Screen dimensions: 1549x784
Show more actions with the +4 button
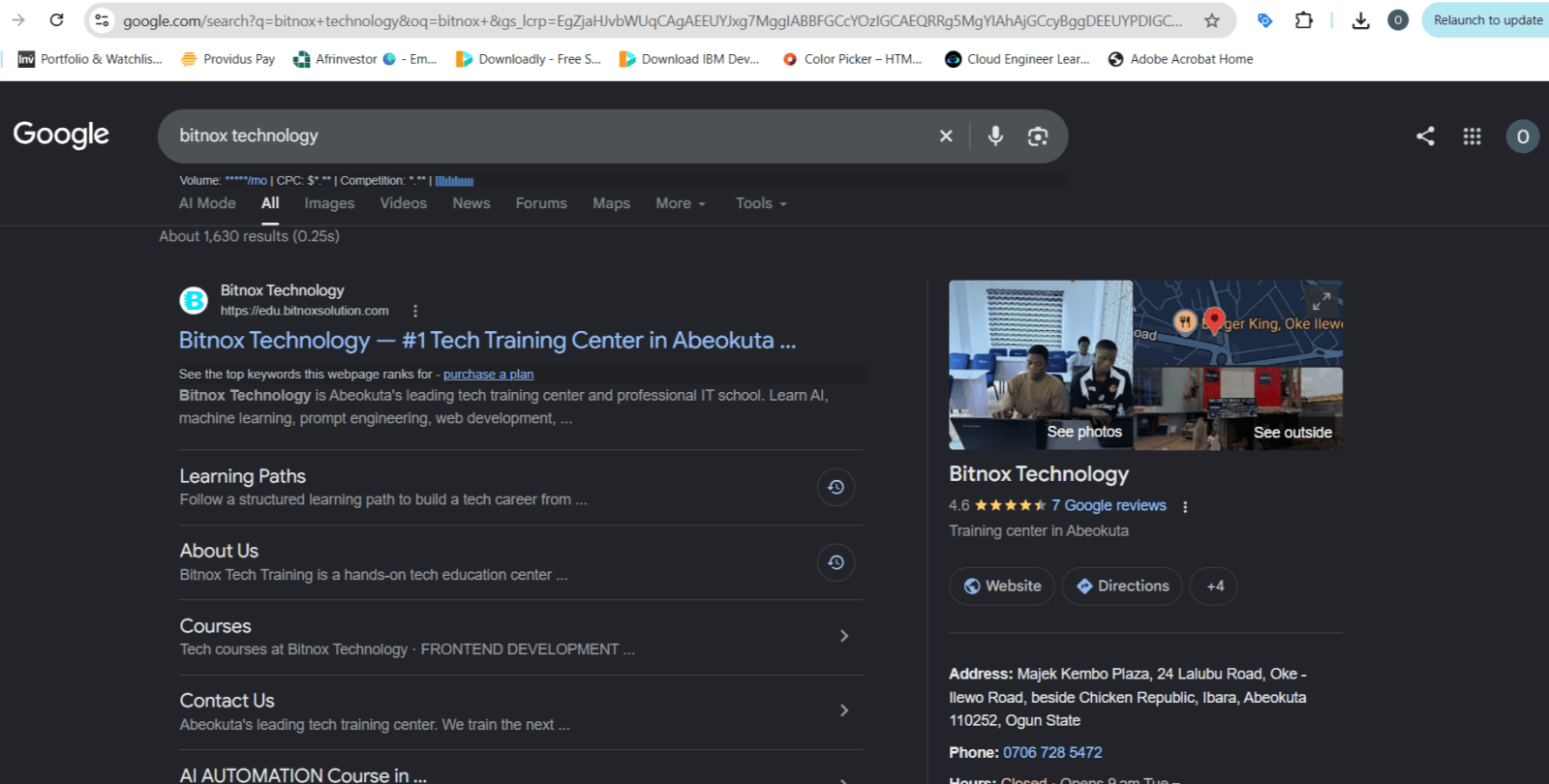(x=1214, y=586)
